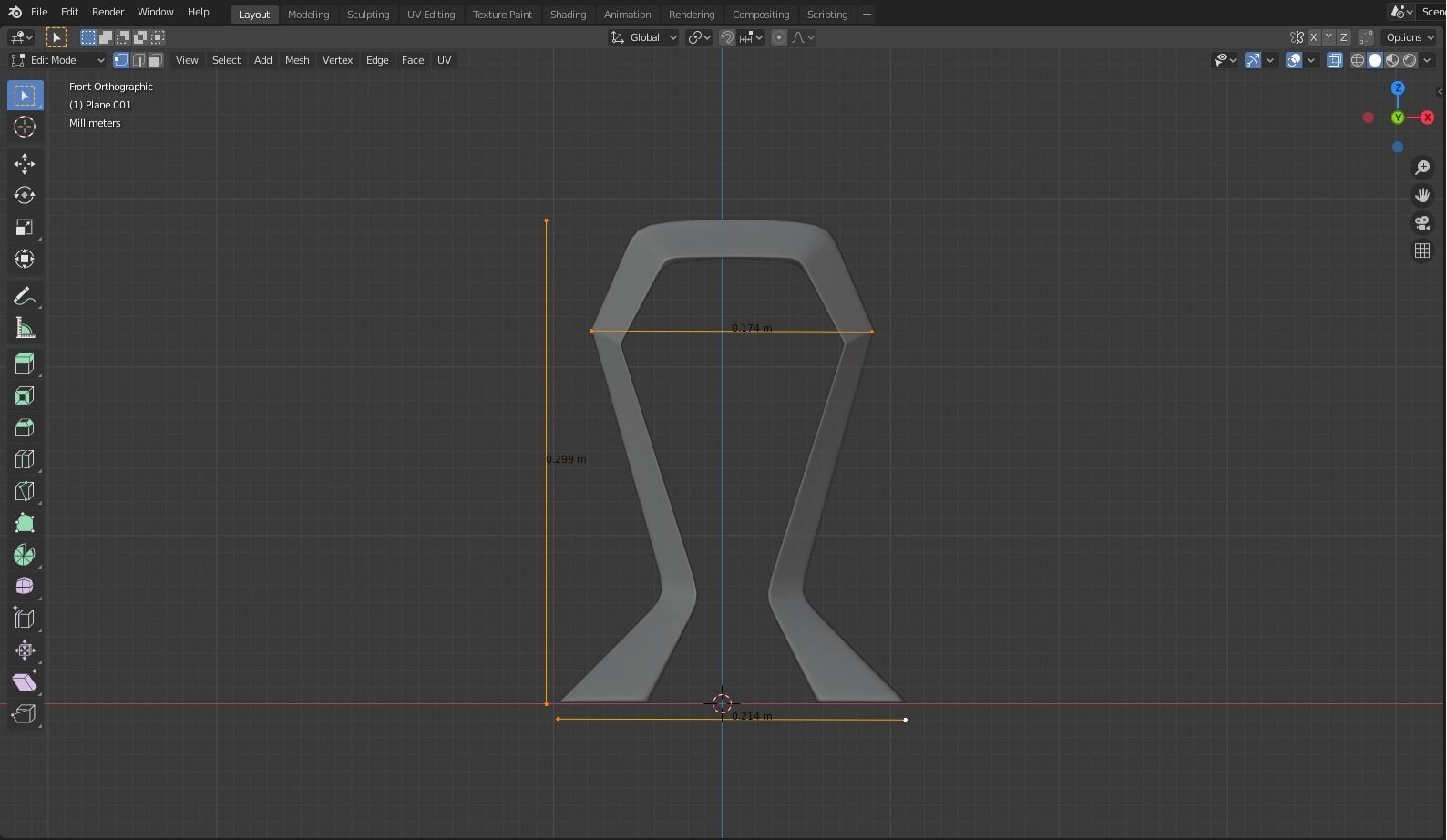Toggle Z axis mesh mirror
The image size is (1447, 840).
pos(1343,37)
